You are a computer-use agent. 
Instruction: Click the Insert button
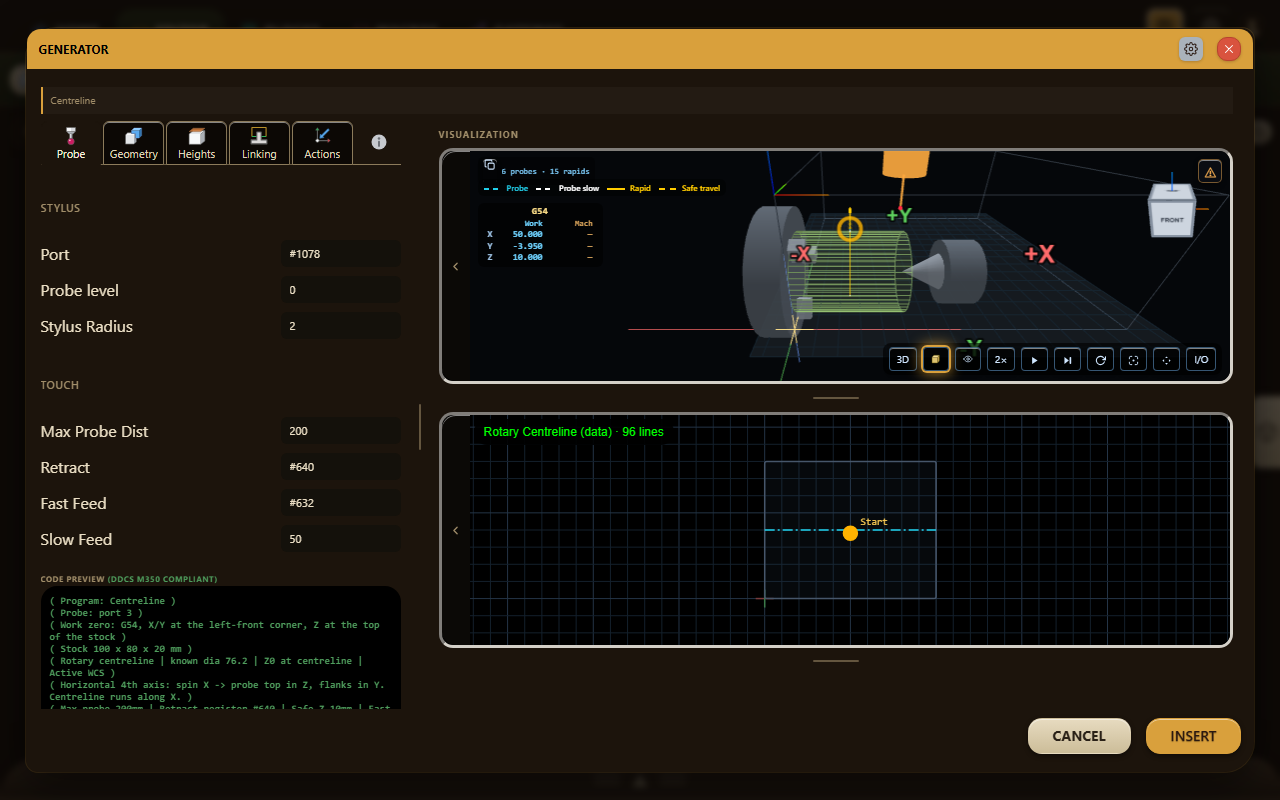pos(1193,736)
